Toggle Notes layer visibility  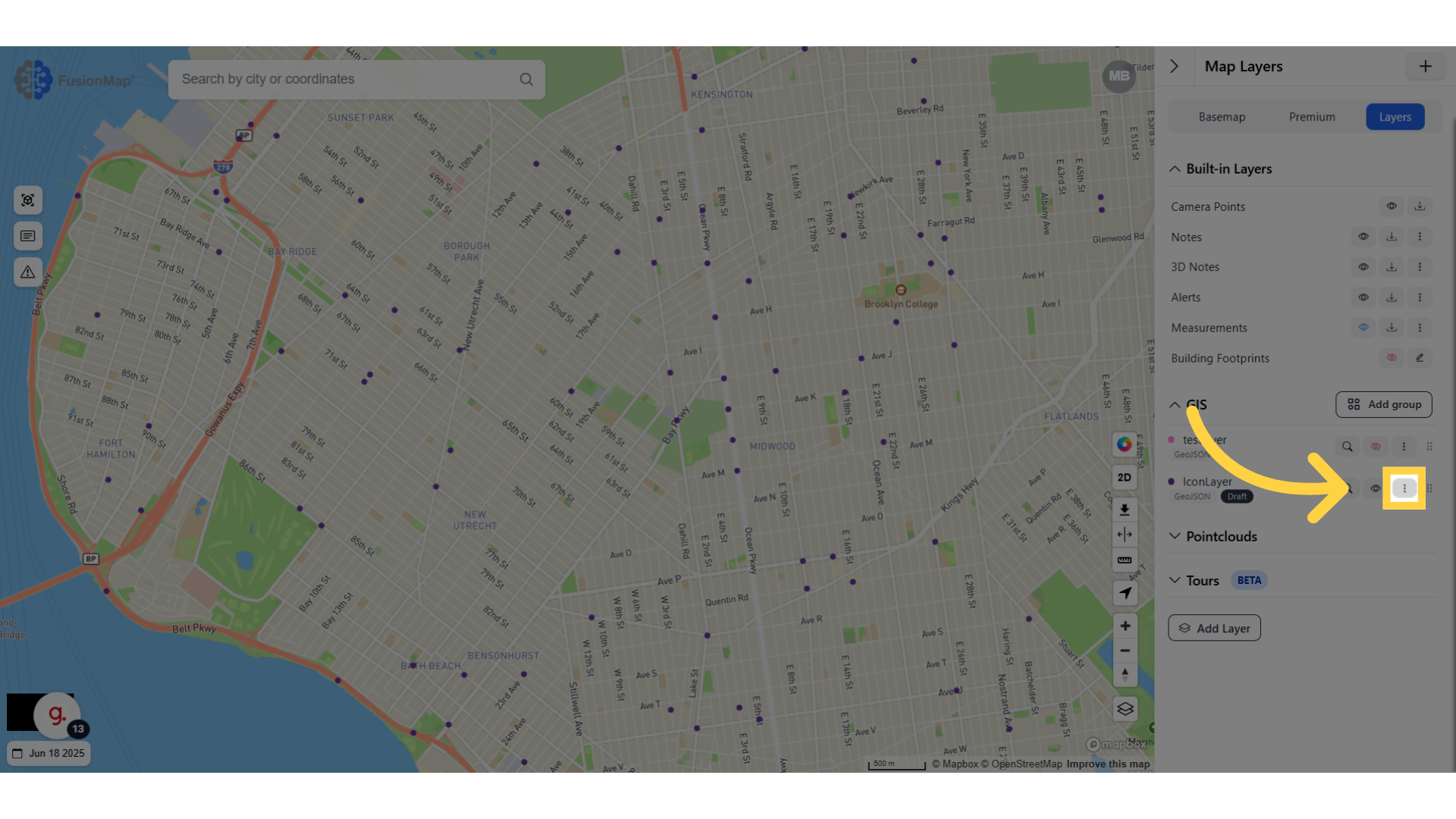(x=1363, y=237)
